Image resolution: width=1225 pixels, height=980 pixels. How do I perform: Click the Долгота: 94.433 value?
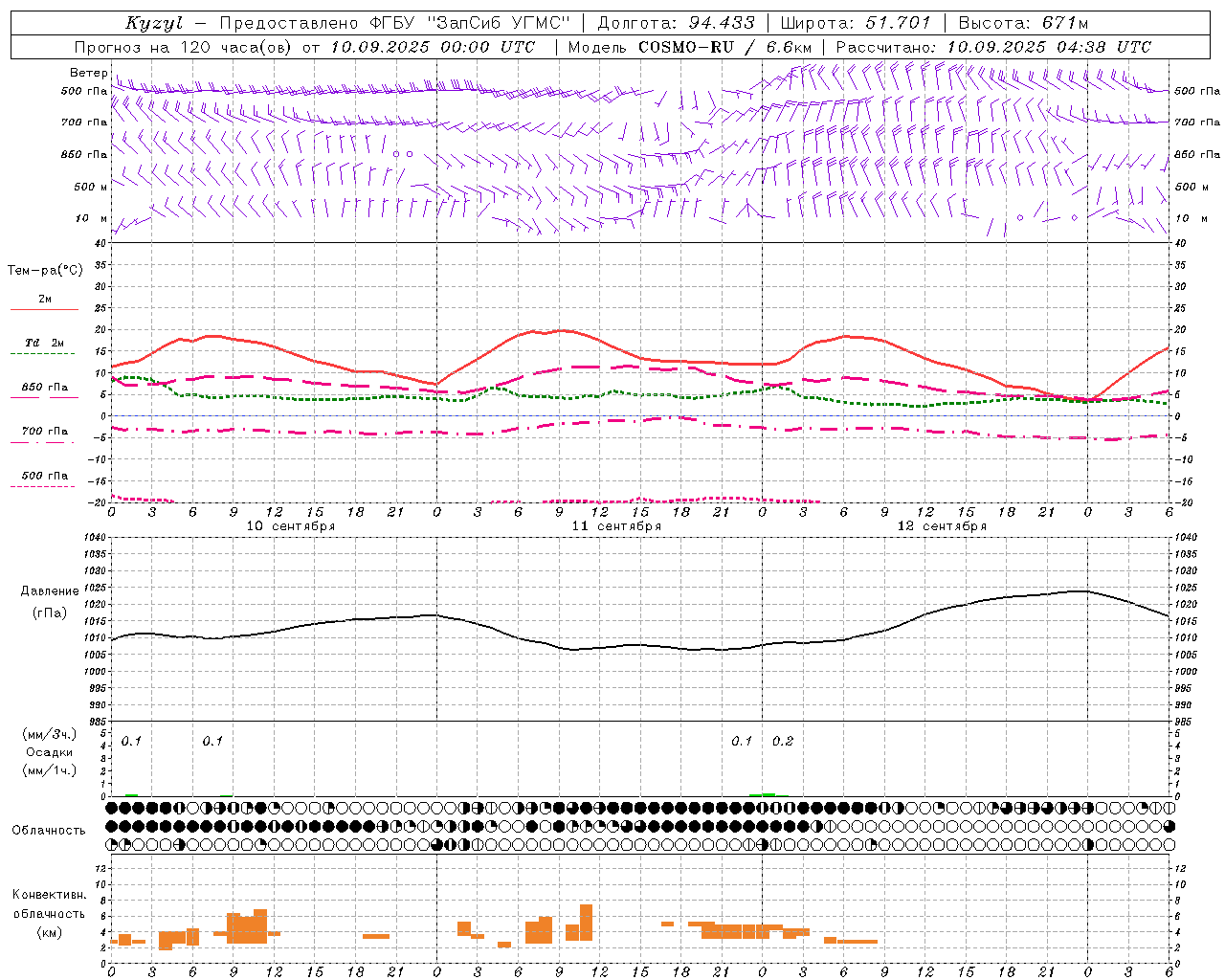coord(676,23)
